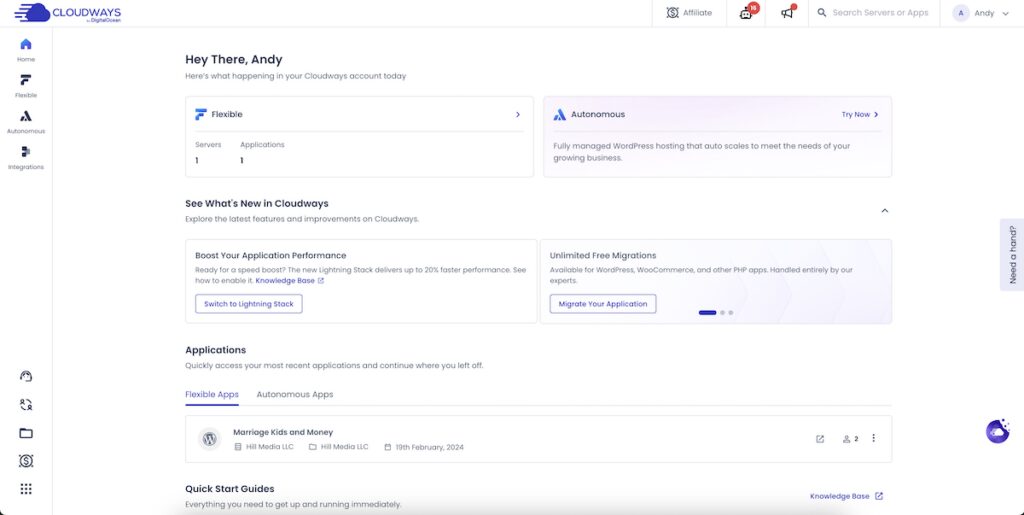Open Knowledge Base link in Quick Start Guides
Screen dimensions: 1024x515
pos(846,496)
